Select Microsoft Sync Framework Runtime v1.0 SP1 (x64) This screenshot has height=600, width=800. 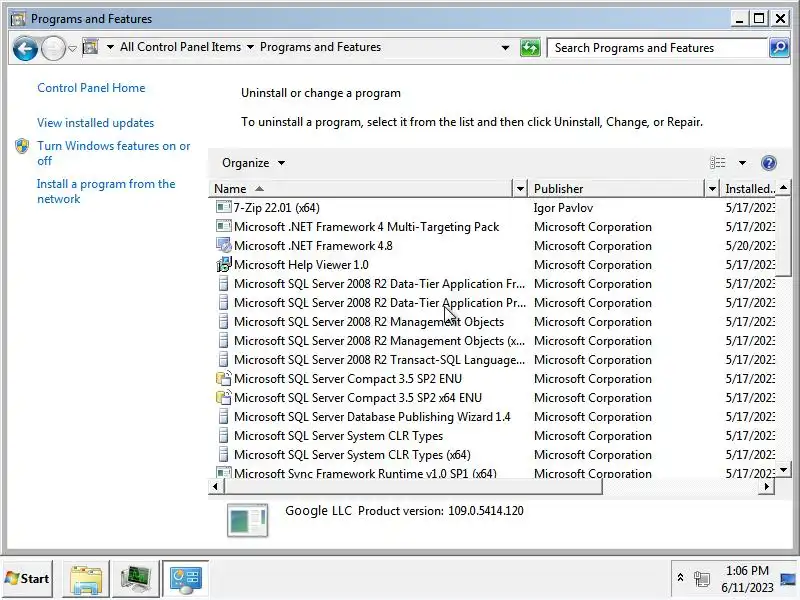365,473
